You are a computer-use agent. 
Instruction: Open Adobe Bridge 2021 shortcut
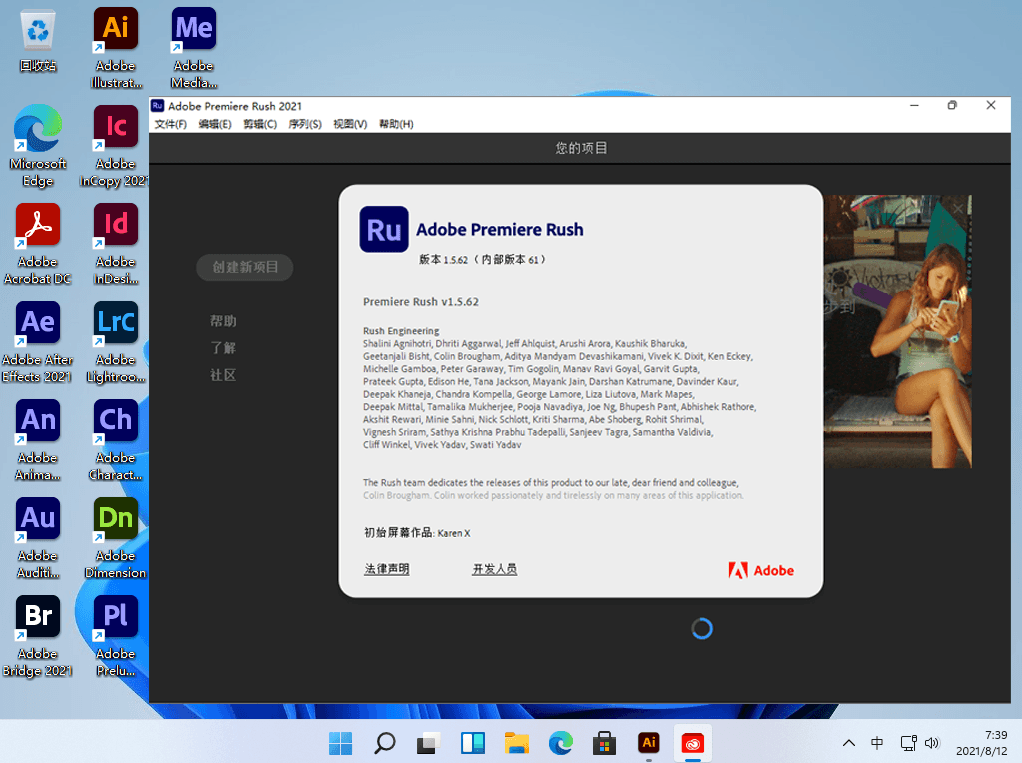point(38,637)
